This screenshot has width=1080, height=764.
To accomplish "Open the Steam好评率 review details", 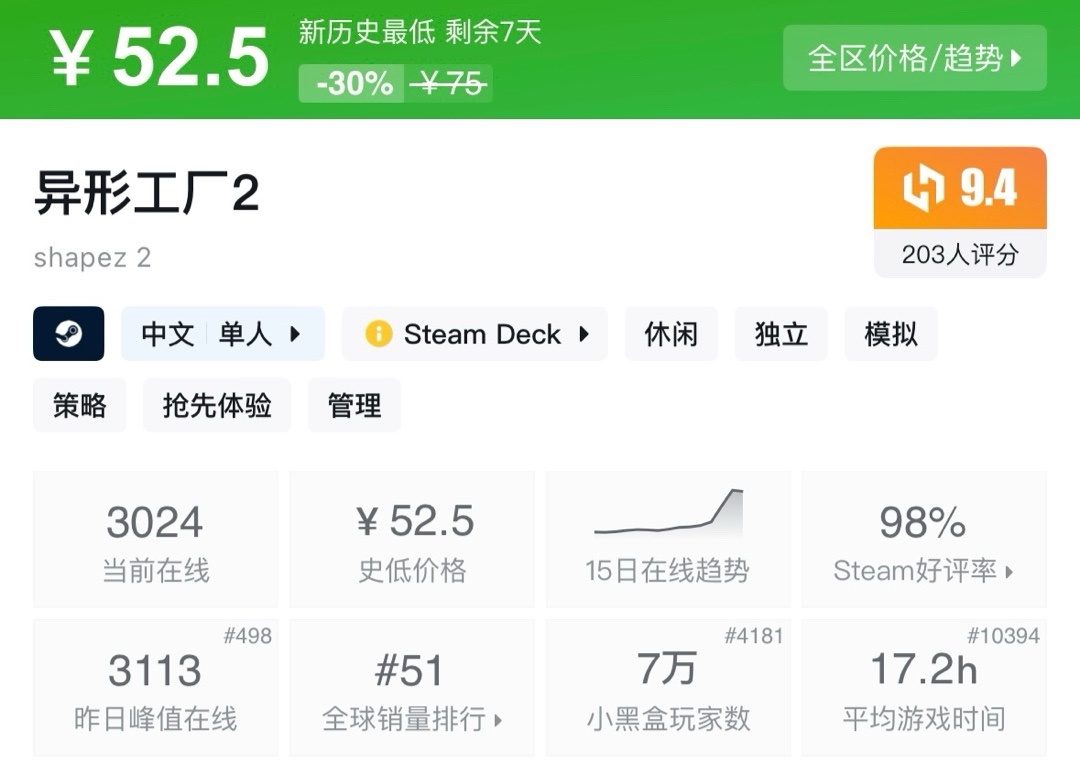I will coord(923,571).
